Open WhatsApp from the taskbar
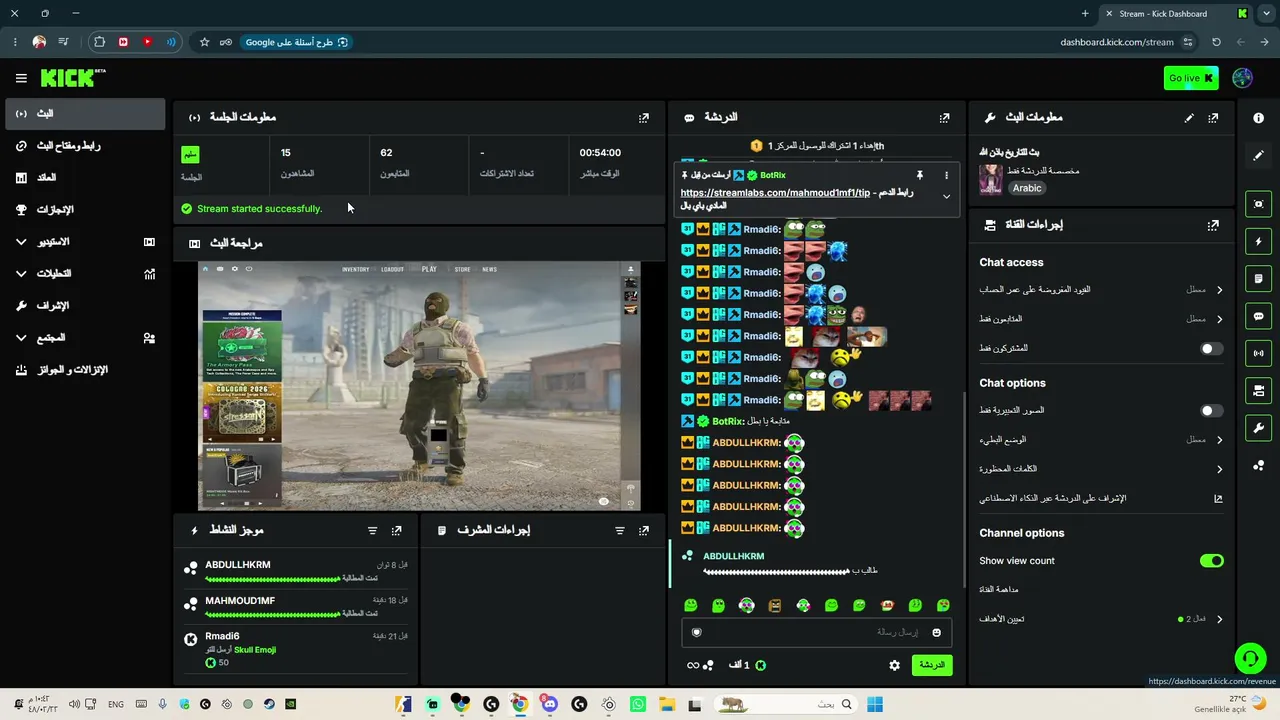 (x=638, y=704)
